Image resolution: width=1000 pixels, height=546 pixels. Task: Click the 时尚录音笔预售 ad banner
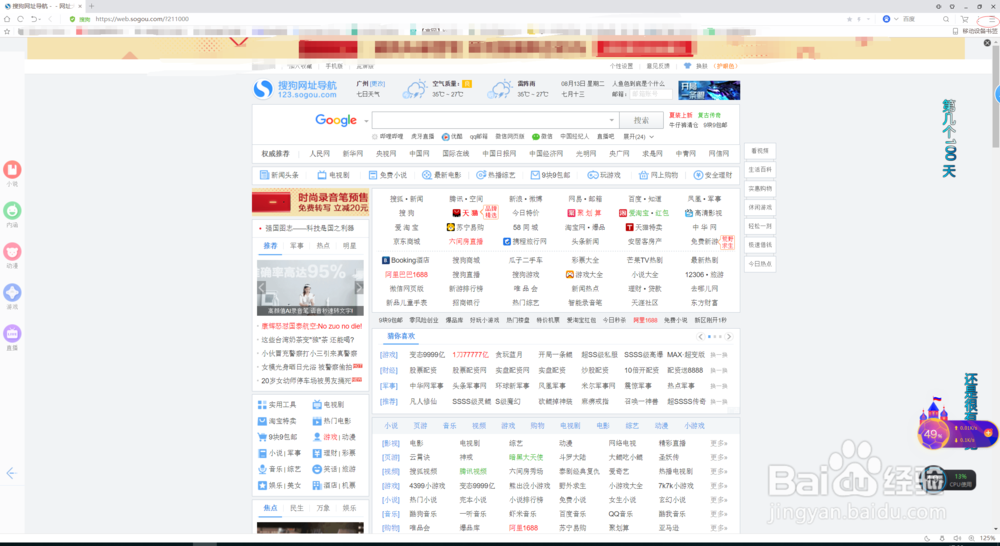point(310,203)
